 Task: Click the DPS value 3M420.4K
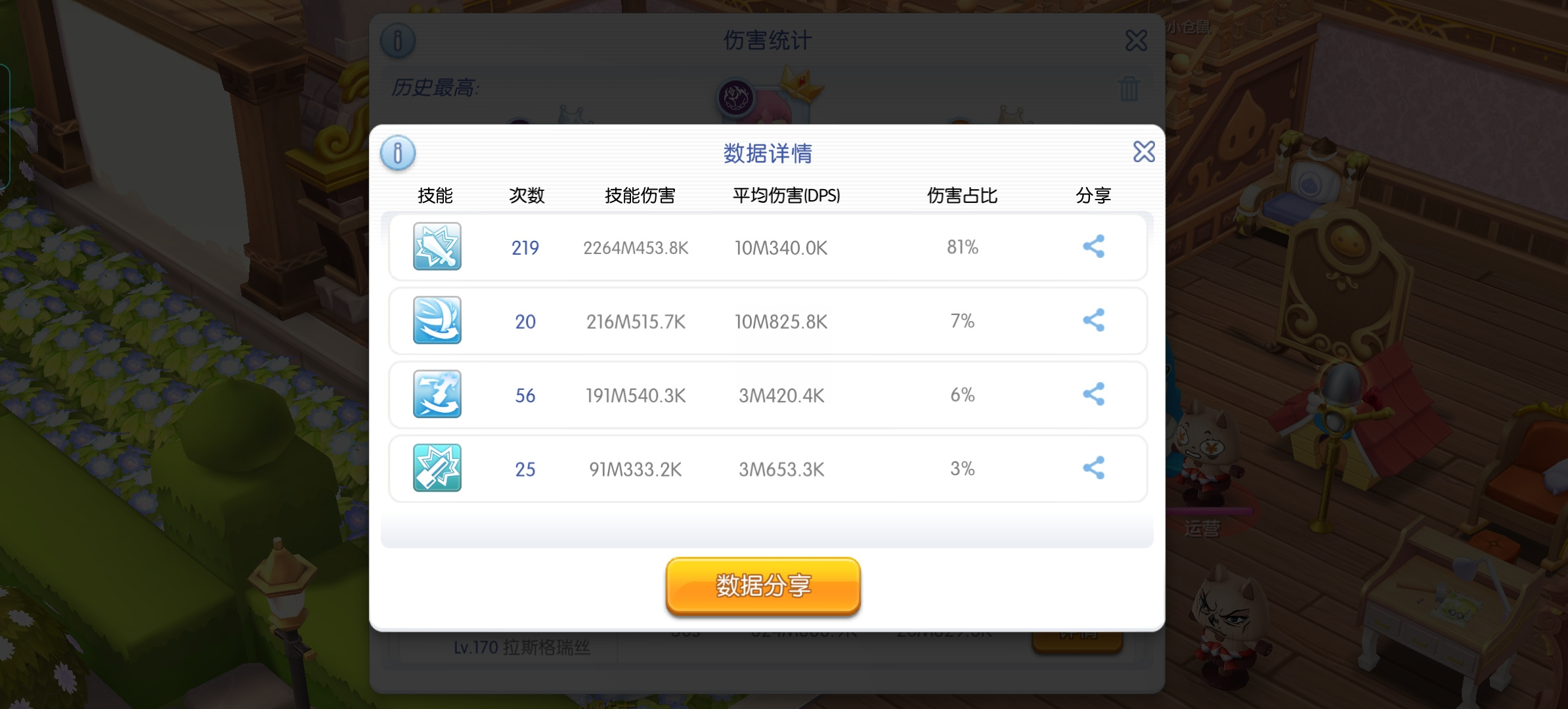coord(781,396)
